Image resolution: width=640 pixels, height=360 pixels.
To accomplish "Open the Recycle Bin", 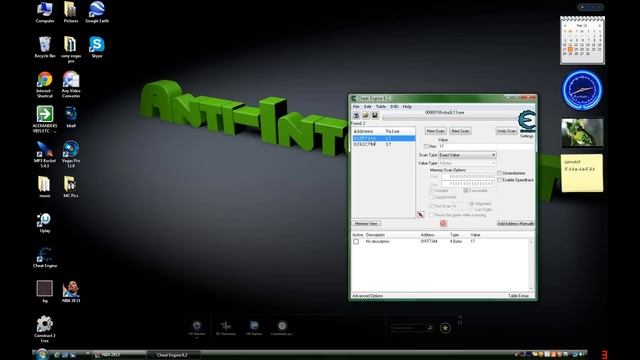I will tap(45, 47).
